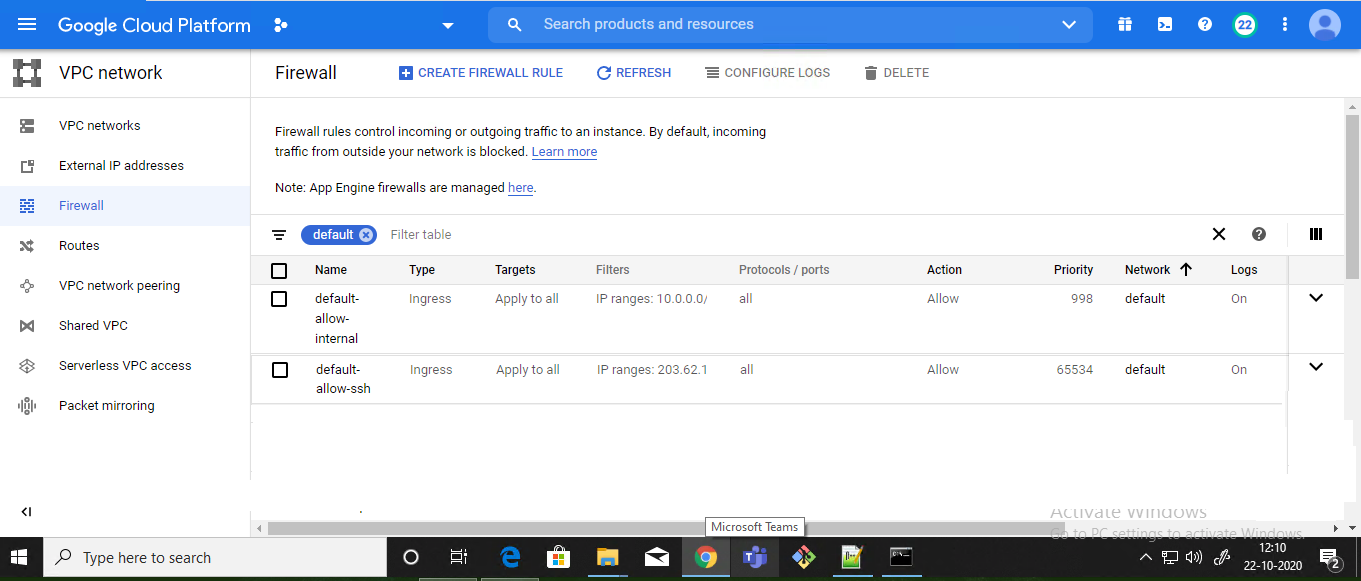Viewport: 1361px width, 581px height.
Task: Sort by the Name column header
Action: (331, 270)
